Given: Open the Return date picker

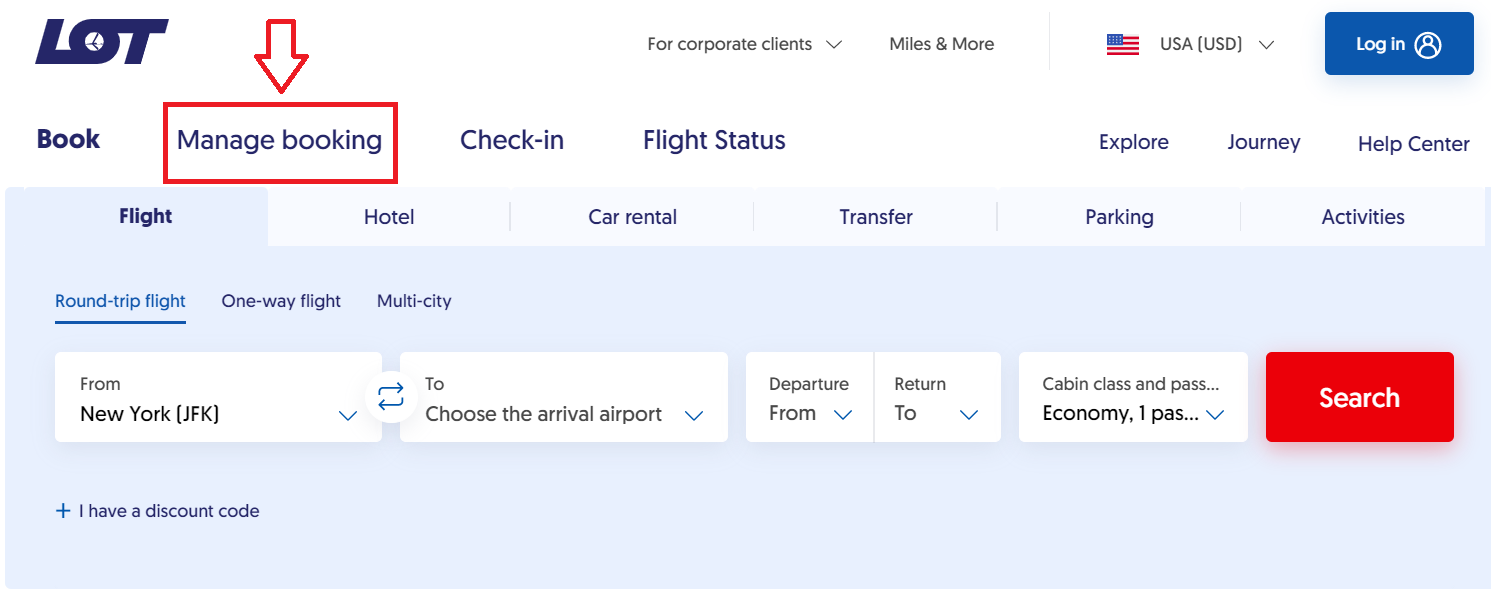Looking at the screenshot, I should pos(937,397).
